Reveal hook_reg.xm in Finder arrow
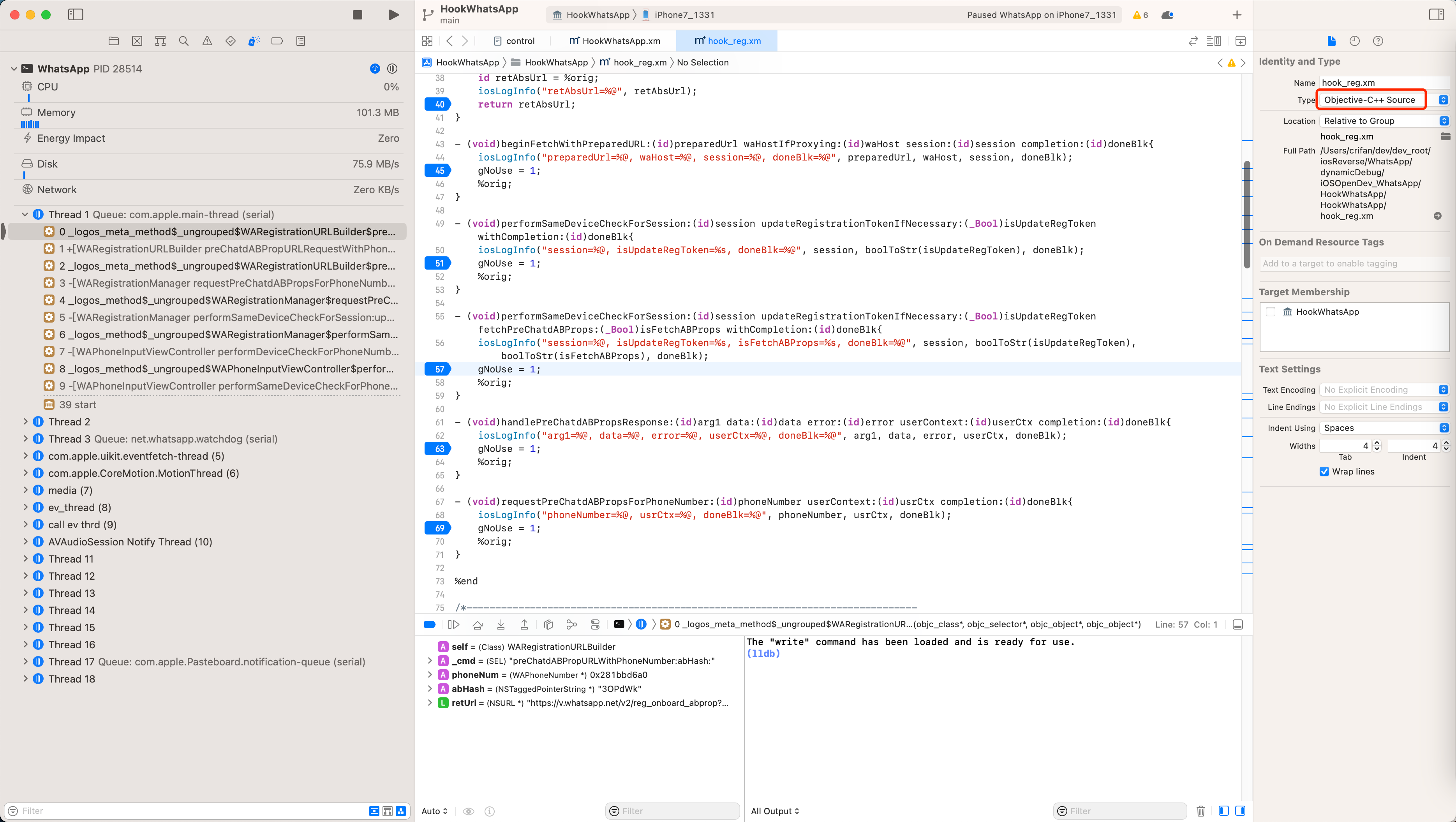Viewport: 1456px width, 822px height. (1437, 216)
